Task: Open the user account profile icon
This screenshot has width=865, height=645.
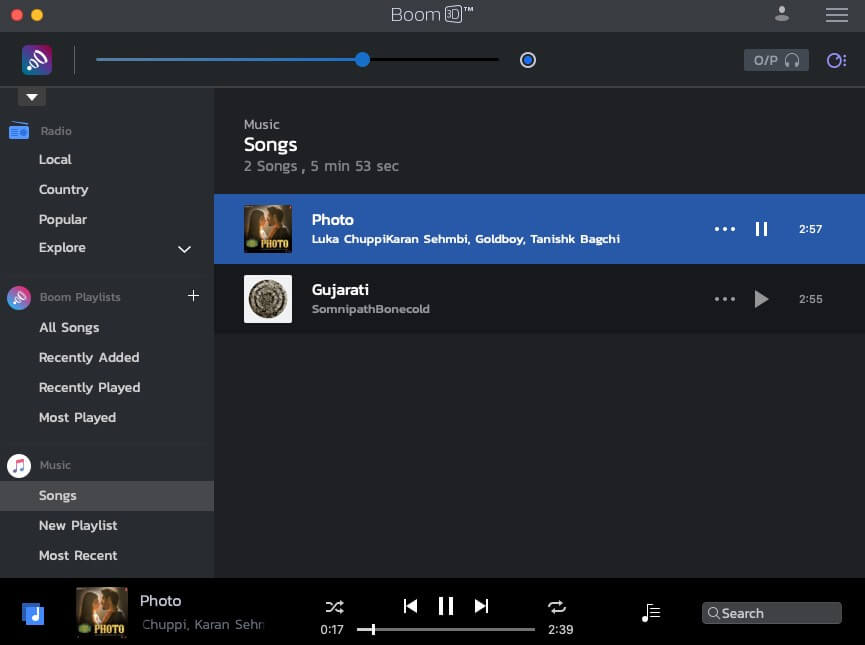Action: click(781, 14)
